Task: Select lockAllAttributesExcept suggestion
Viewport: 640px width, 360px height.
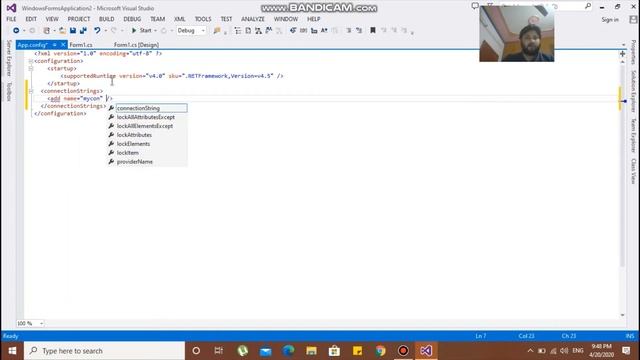Action: coord(147,117)
